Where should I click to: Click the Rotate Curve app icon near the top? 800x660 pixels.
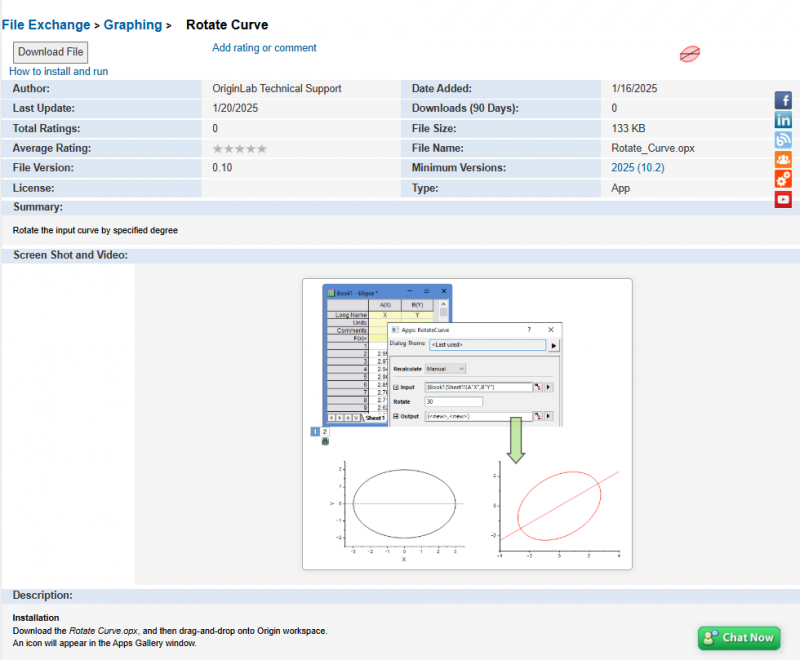click(x=689, y=54)
